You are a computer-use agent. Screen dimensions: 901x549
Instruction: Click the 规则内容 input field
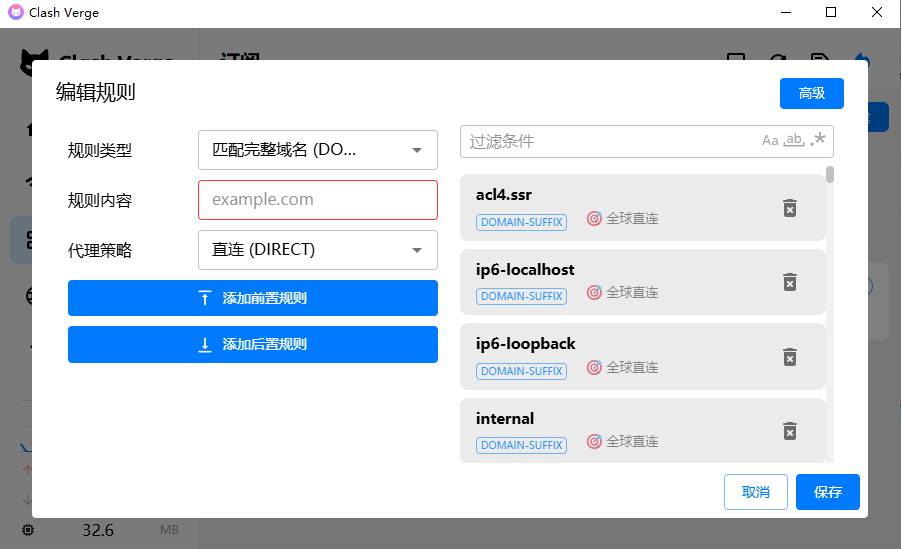point(318,200)
